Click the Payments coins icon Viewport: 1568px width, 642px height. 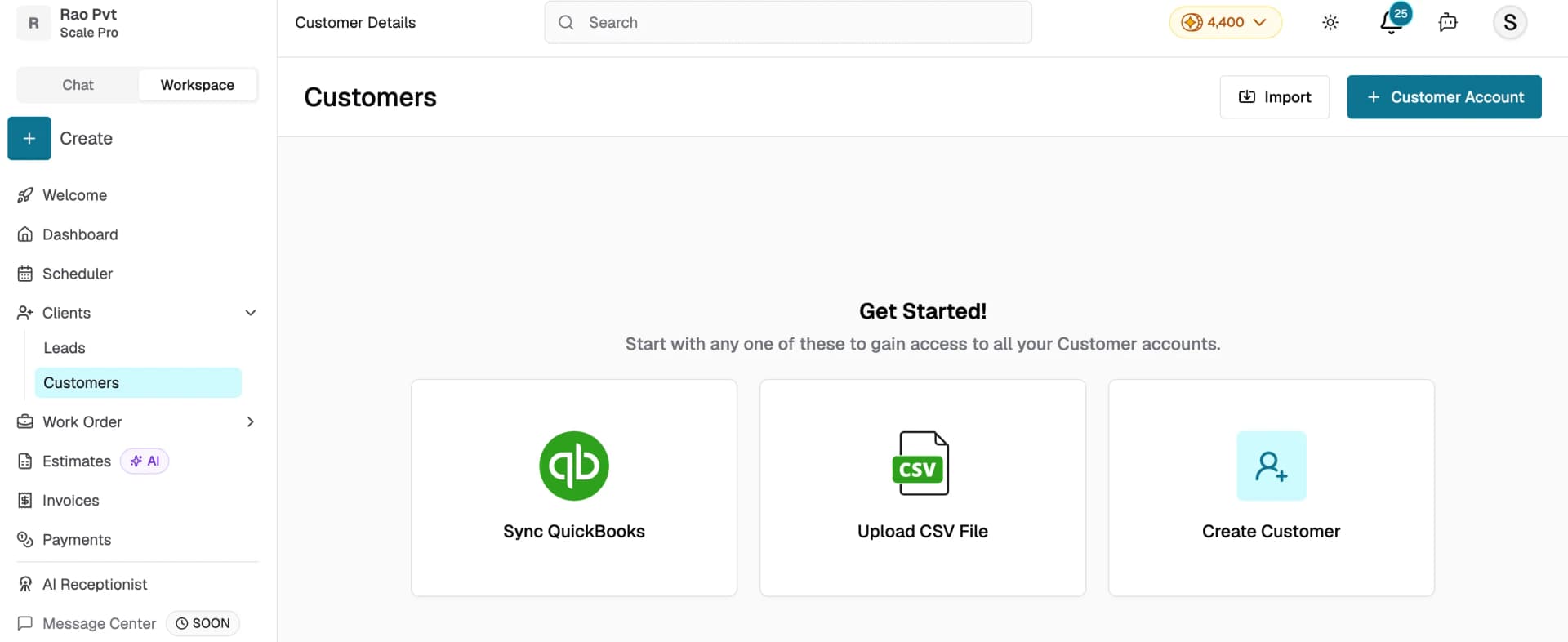point(25,540)
